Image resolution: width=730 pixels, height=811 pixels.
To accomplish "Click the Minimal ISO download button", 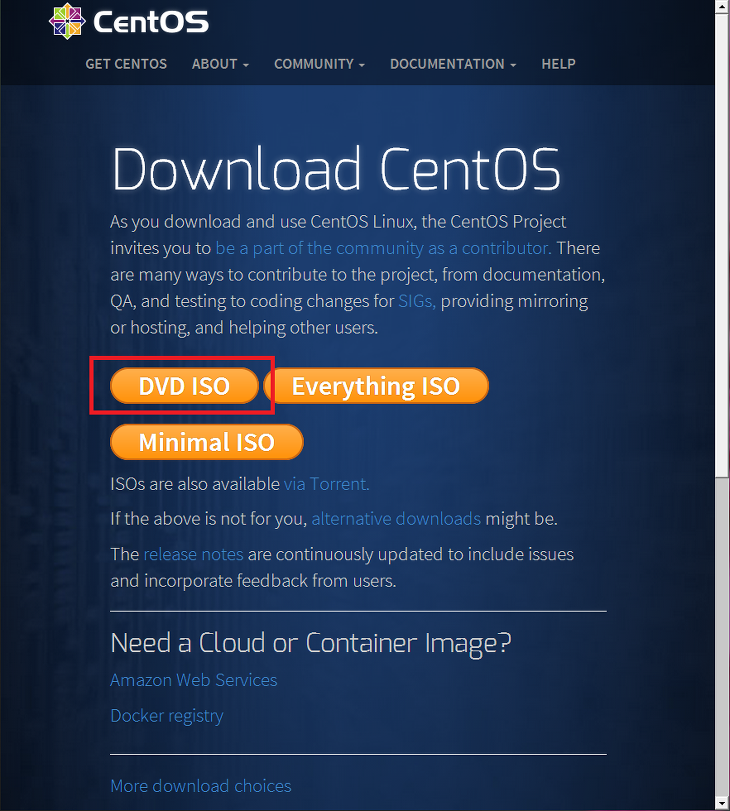I will click(206, 442).
